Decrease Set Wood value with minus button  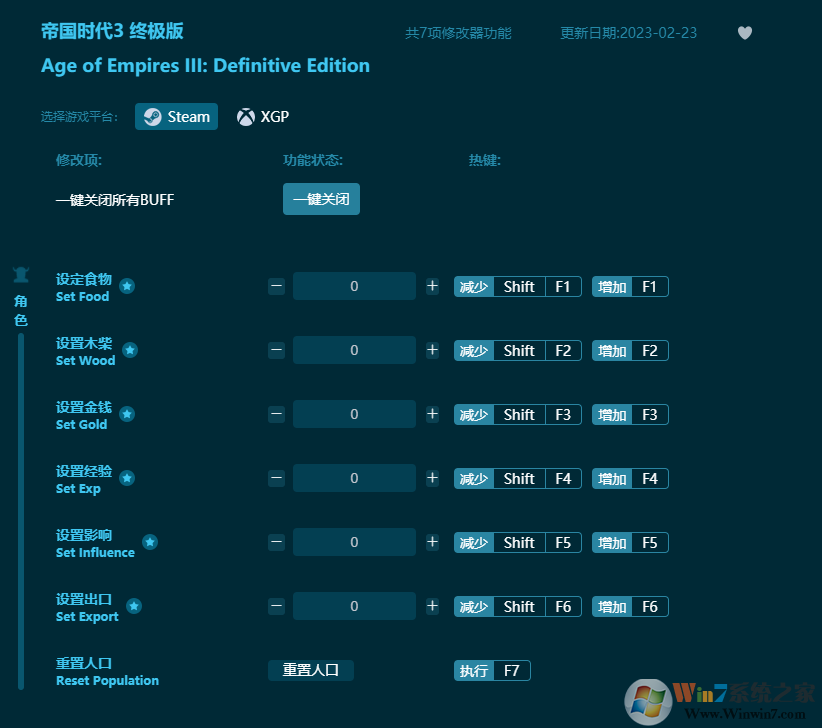pos(276,350)
